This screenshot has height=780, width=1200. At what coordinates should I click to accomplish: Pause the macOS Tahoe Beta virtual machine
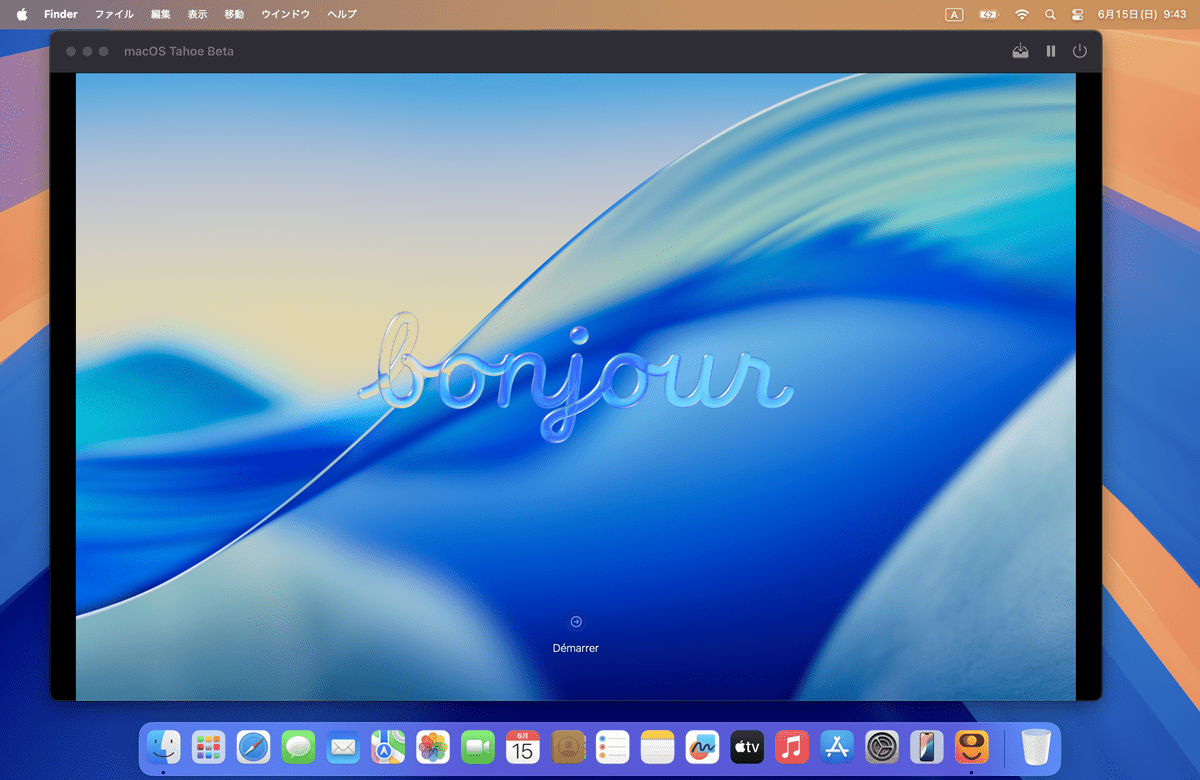1051,51
